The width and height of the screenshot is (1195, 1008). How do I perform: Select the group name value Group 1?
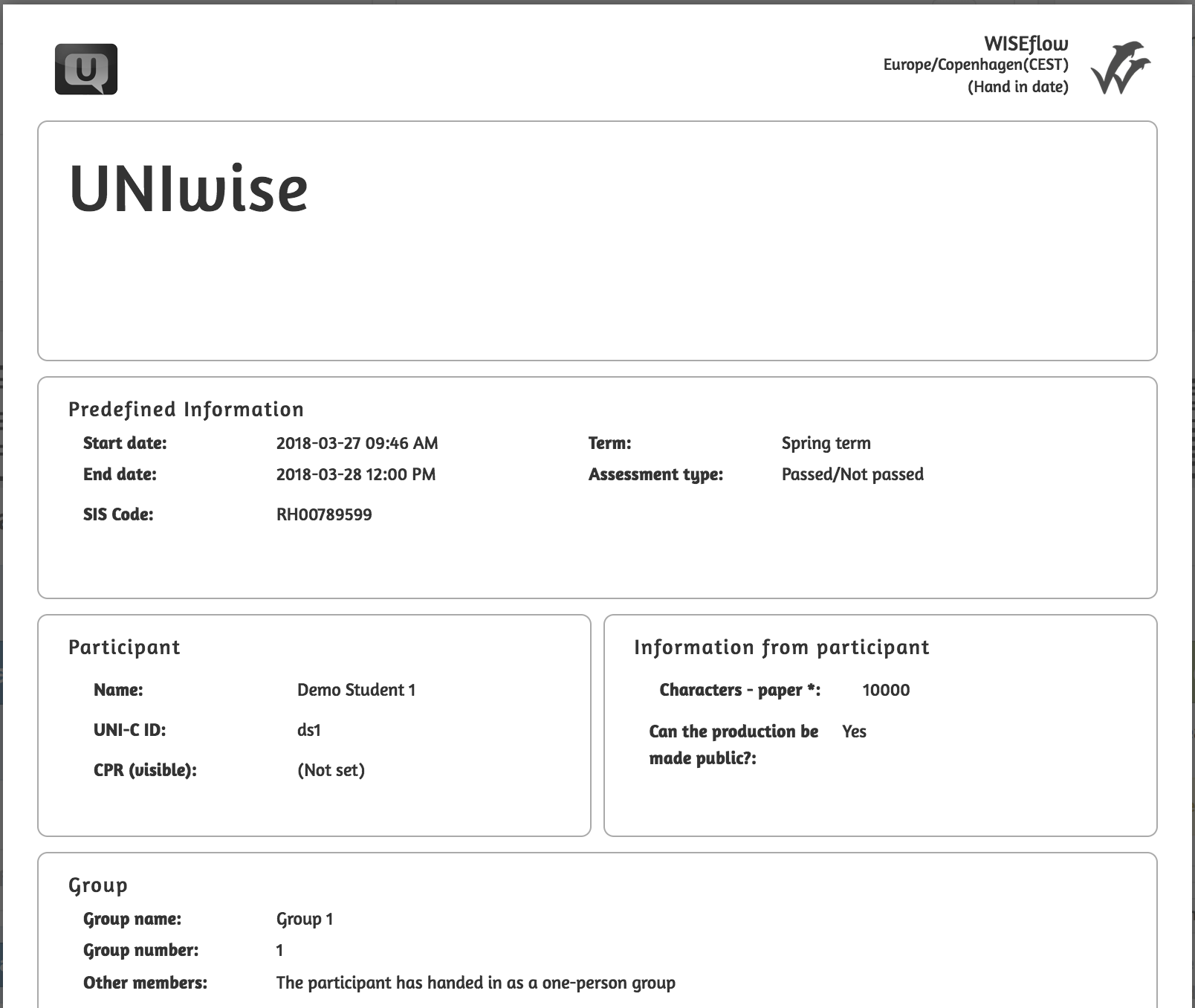pos(305,919)
